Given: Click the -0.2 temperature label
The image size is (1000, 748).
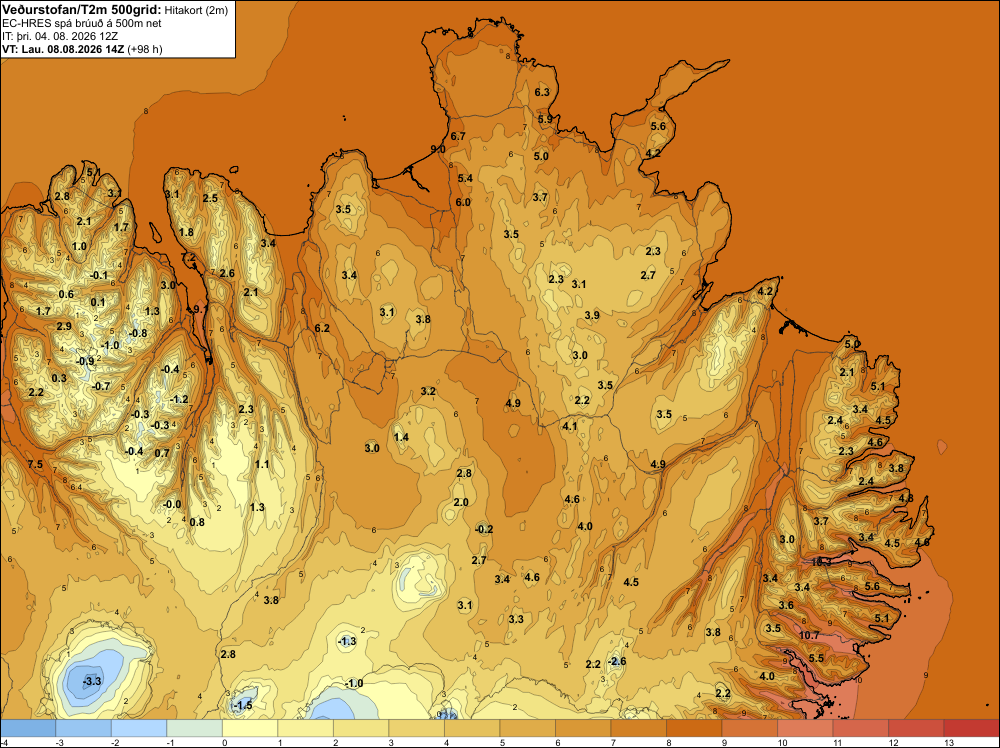Looking at the screenshot, I should 484,529.
